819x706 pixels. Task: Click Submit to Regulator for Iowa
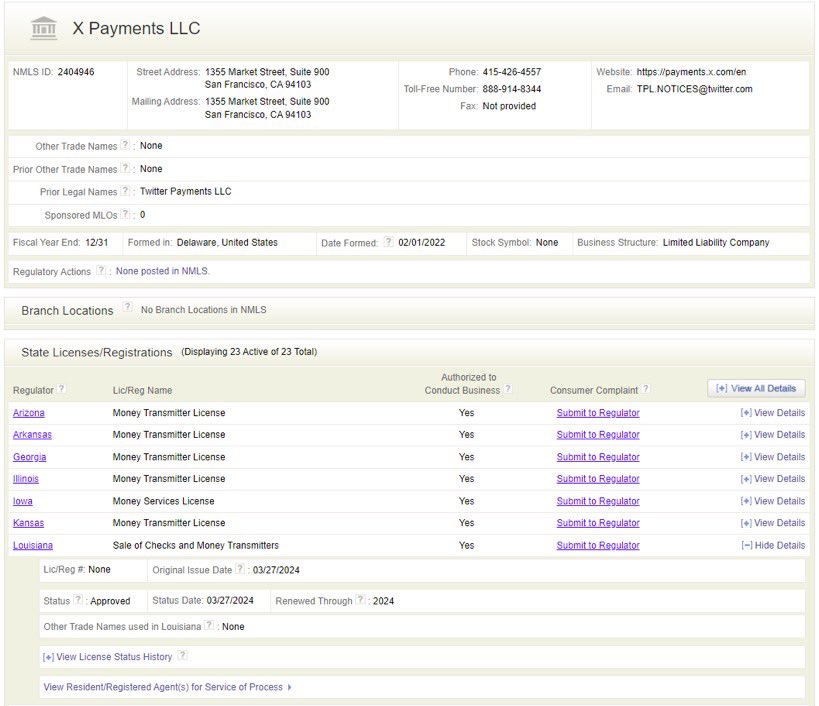[x=598, y=501]
